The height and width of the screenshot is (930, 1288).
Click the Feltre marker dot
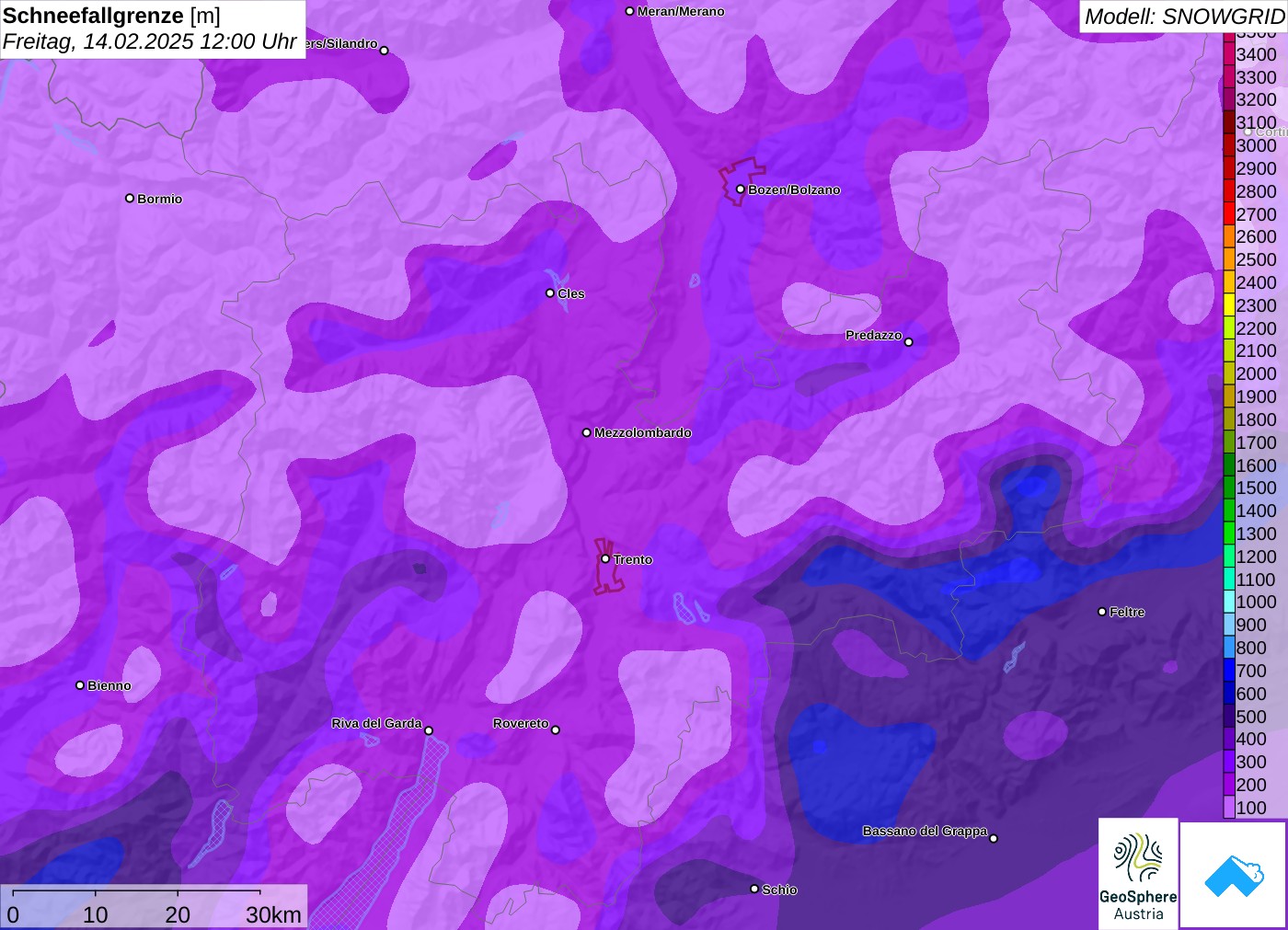pyautogui.click(x=1102, y=612)
